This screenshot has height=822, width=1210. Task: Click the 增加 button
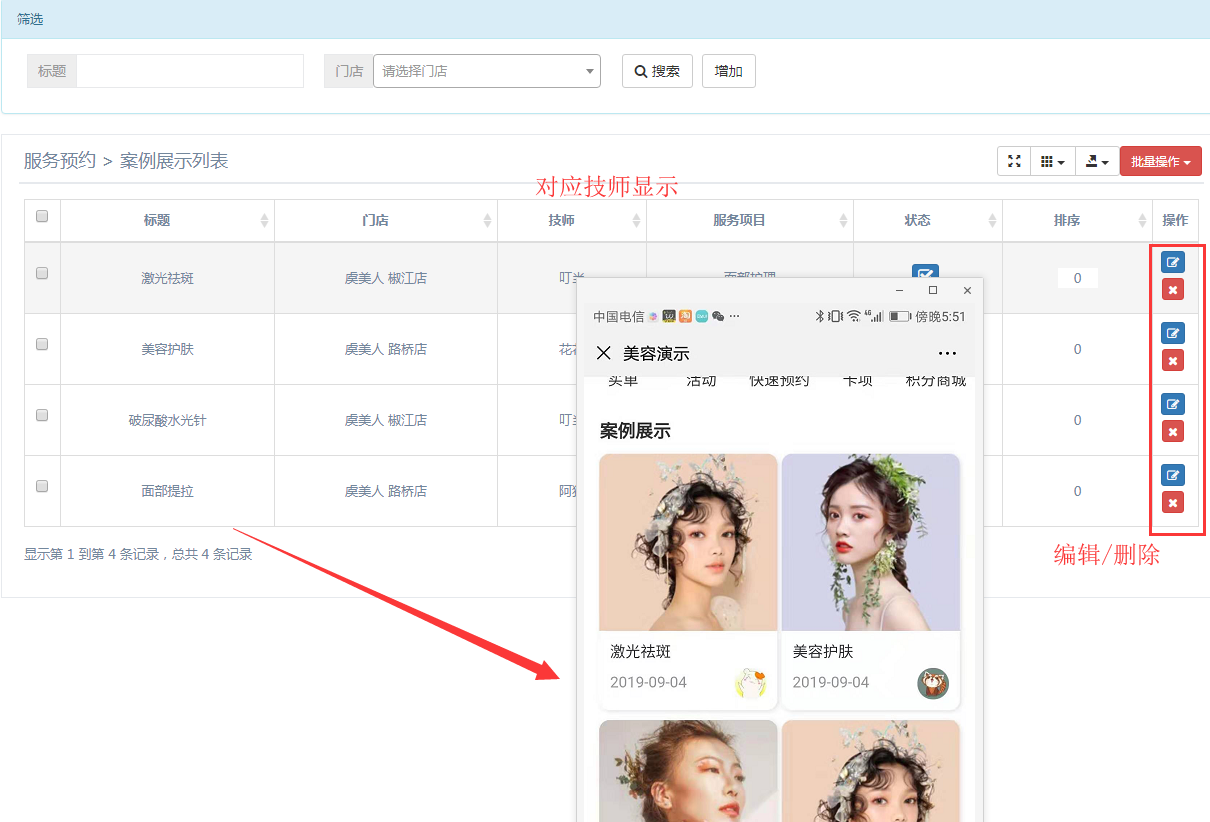(728, 71)
